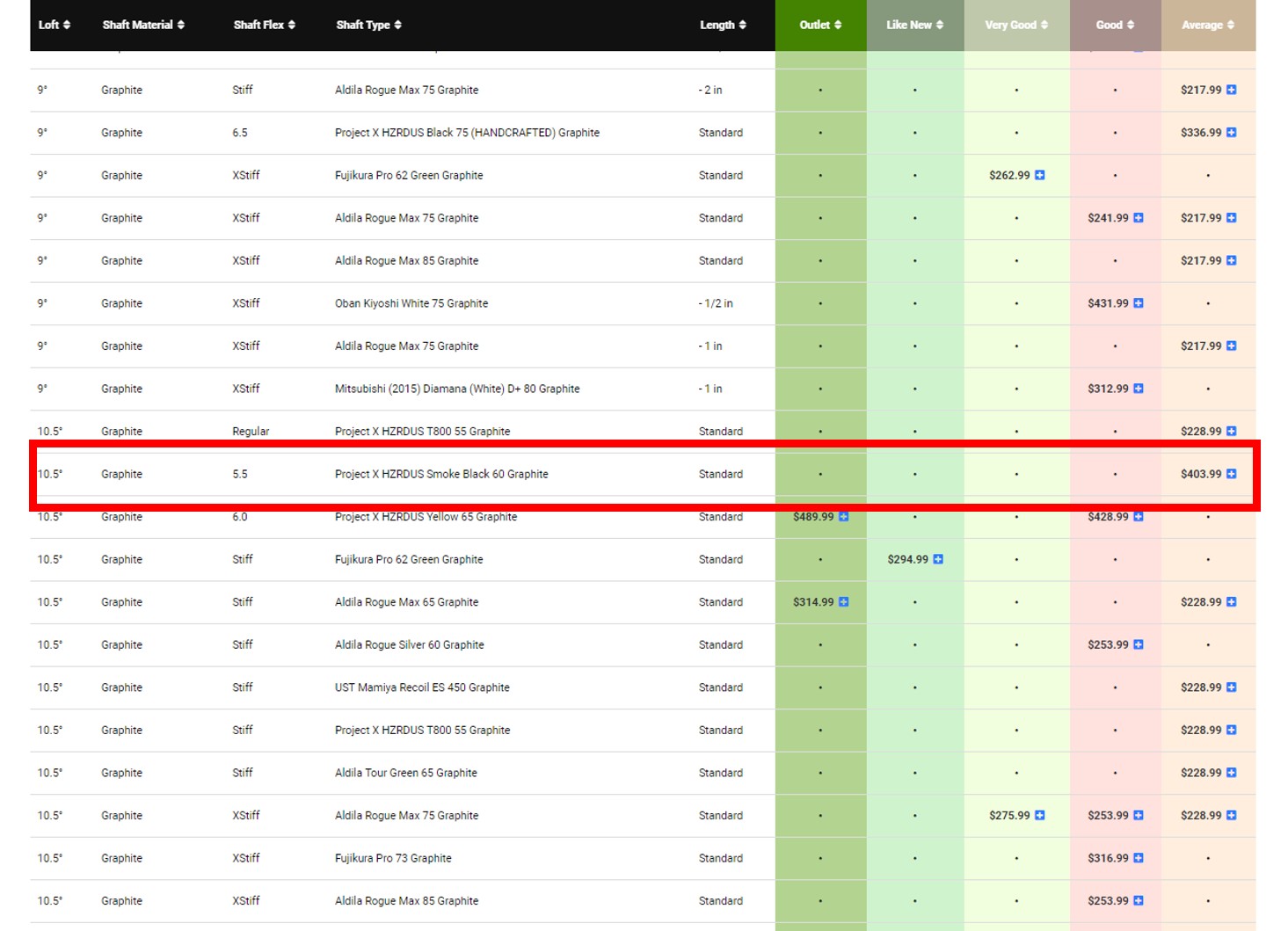This screenshot has width=1288, height=931.
Task: Click the plus icon beside $314.99
Action: 843,602
